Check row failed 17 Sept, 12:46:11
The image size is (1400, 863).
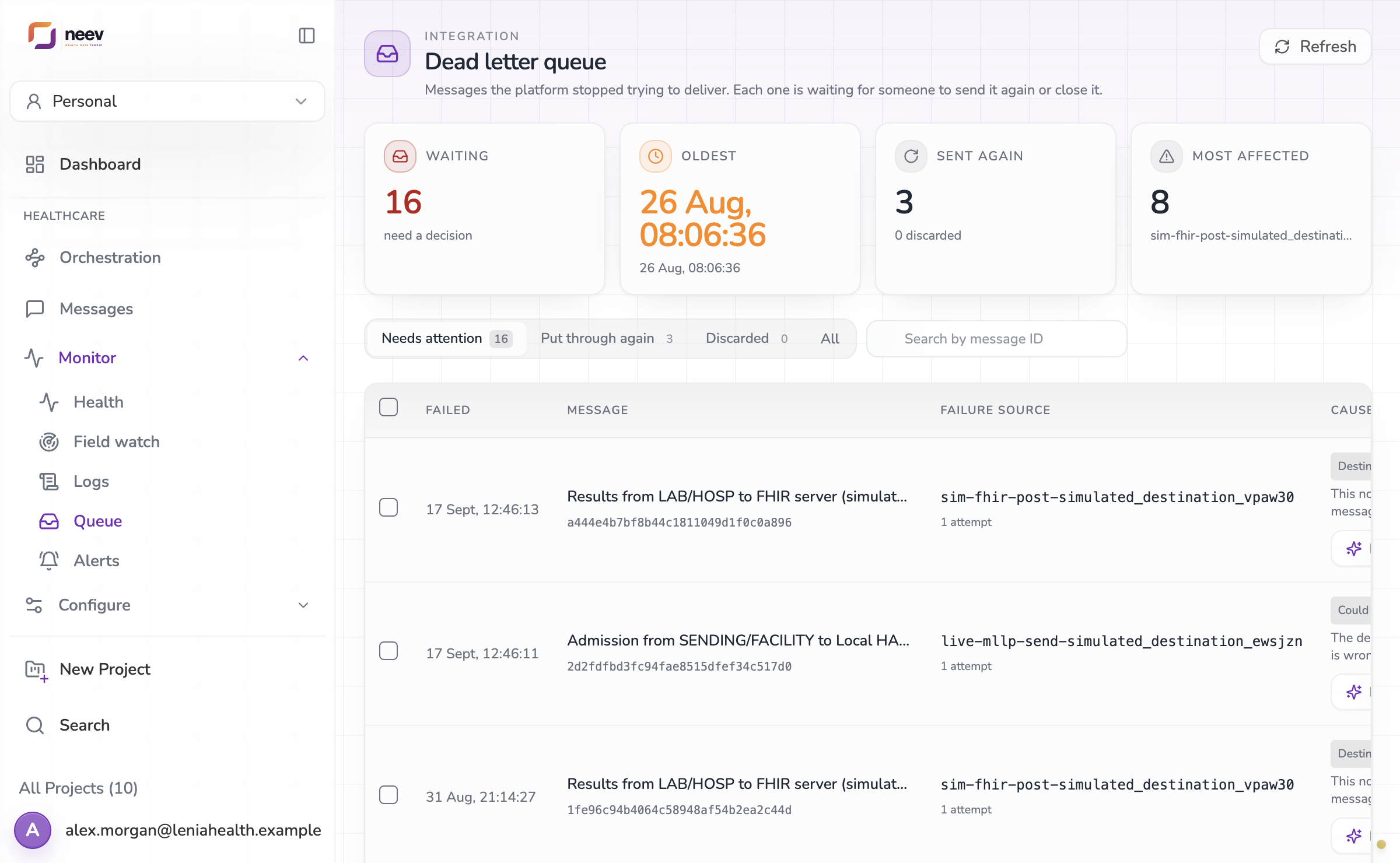[x=388, y=651]
